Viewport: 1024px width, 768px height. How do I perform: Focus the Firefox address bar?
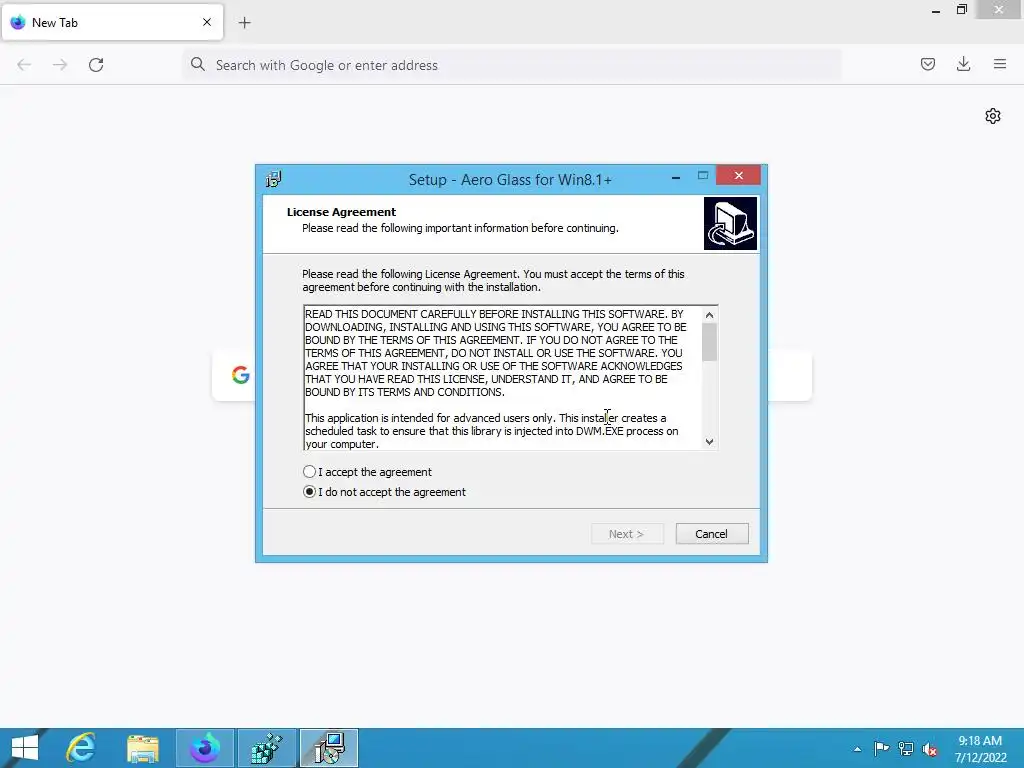click(x=511, y=65)
